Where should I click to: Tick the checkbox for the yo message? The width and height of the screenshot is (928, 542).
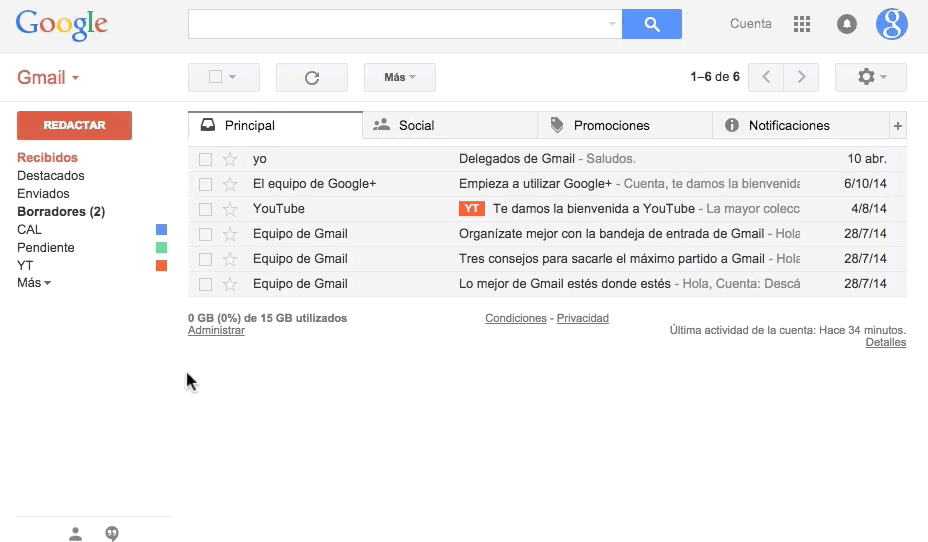(x=205, y=159)
